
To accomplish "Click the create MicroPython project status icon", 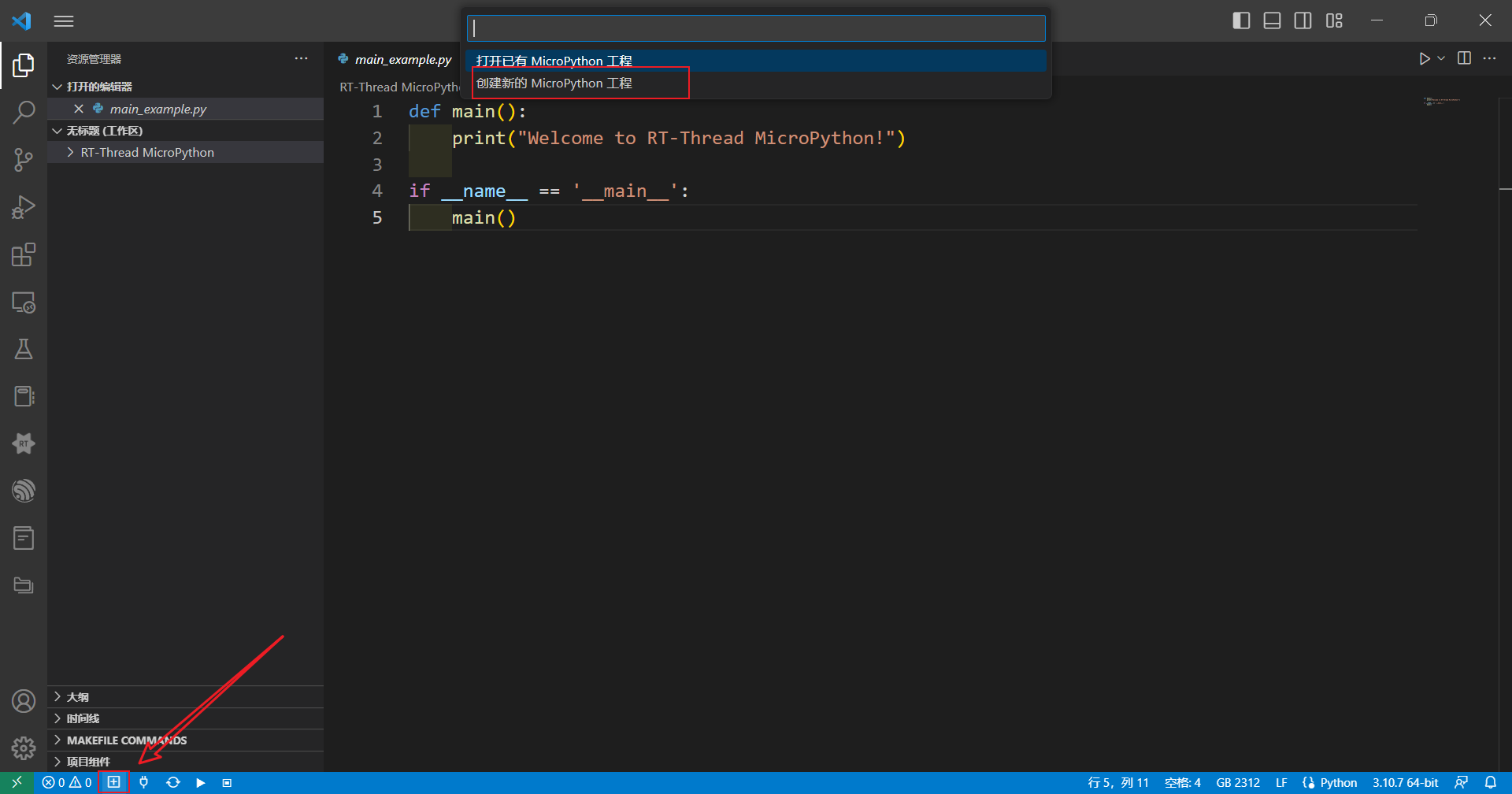I will tap(114, 782).
